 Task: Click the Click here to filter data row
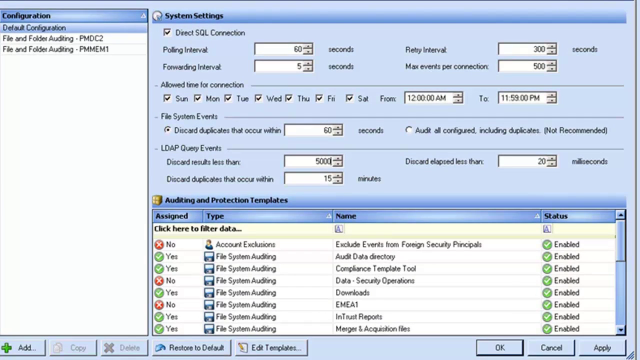click(x=384, y=229)
